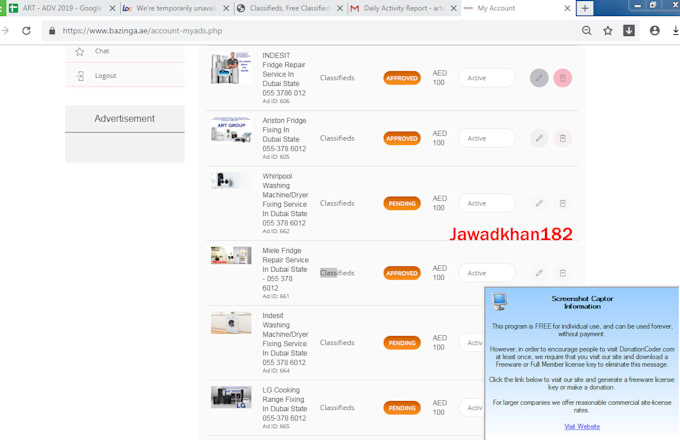Click the Advertisement heading in sidebar
680x440 pixels.
[124, 119]
